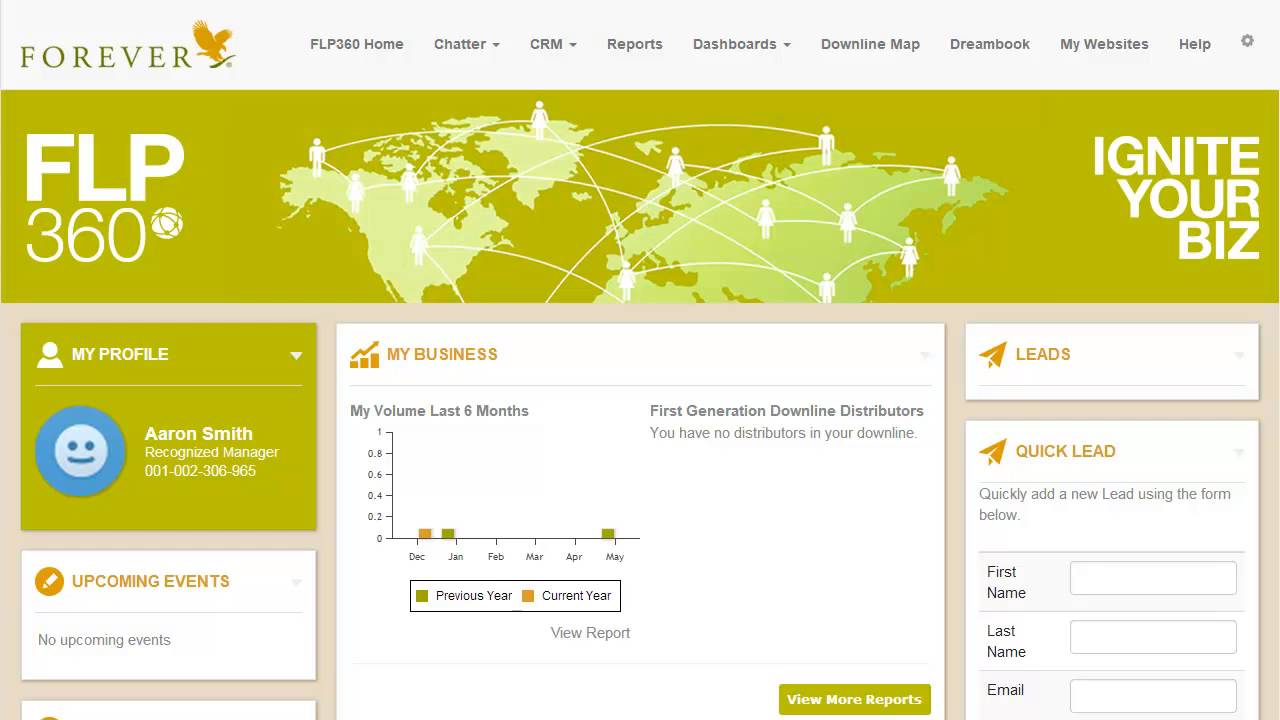Click Aaron Smith's avatar picture
This screenshot has height=720, width=1280.
point(81,451)
